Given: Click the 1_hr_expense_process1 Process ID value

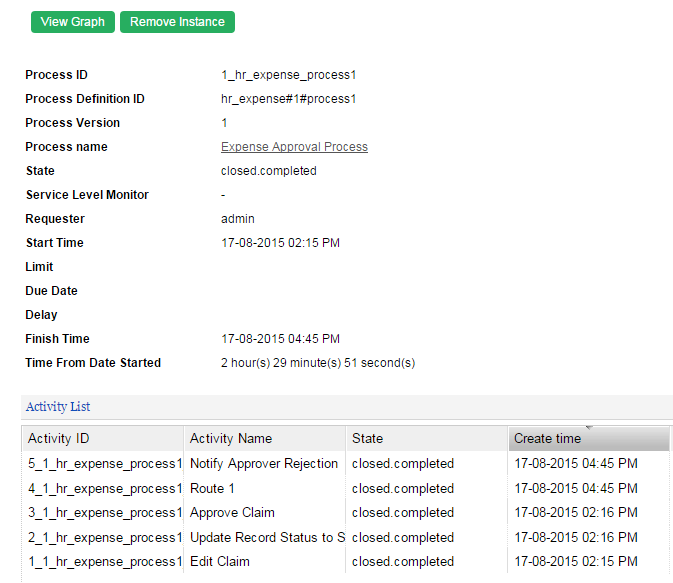Looking at the screenshot, I should pos(289,75).
